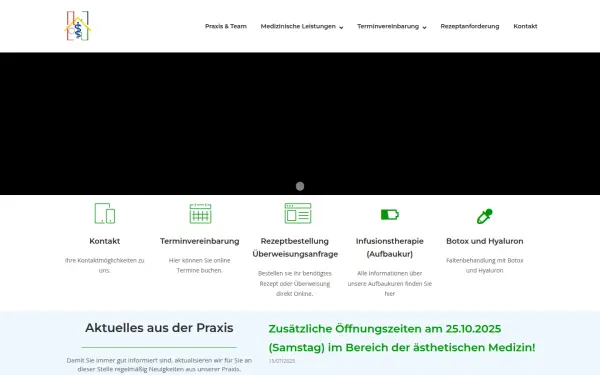
Task: Open the Terminvereinbarung card heading
Action: pyautogui.click(x=200, y=241)
